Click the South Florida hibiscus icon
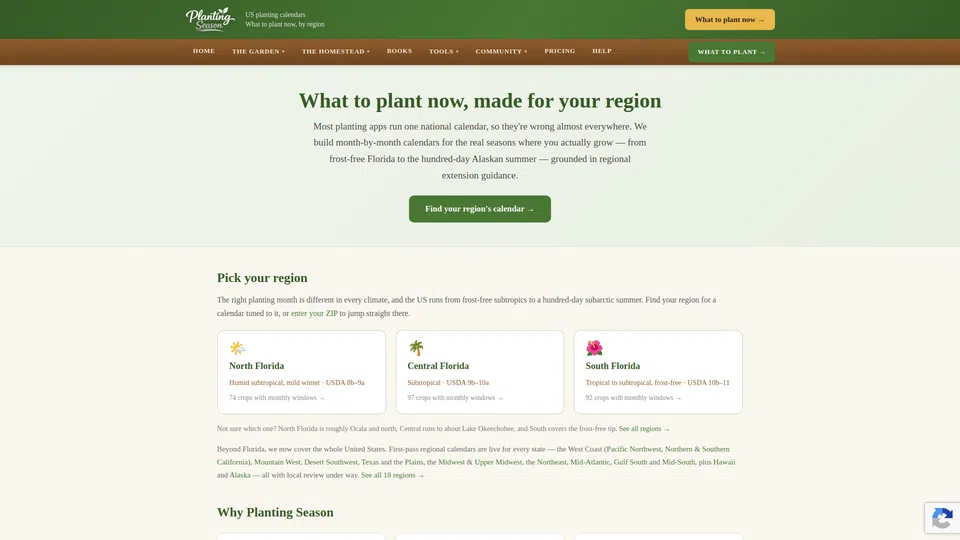The width and height of the screenshot is (960, 540). pyautogui.click(x=594, y=348)
